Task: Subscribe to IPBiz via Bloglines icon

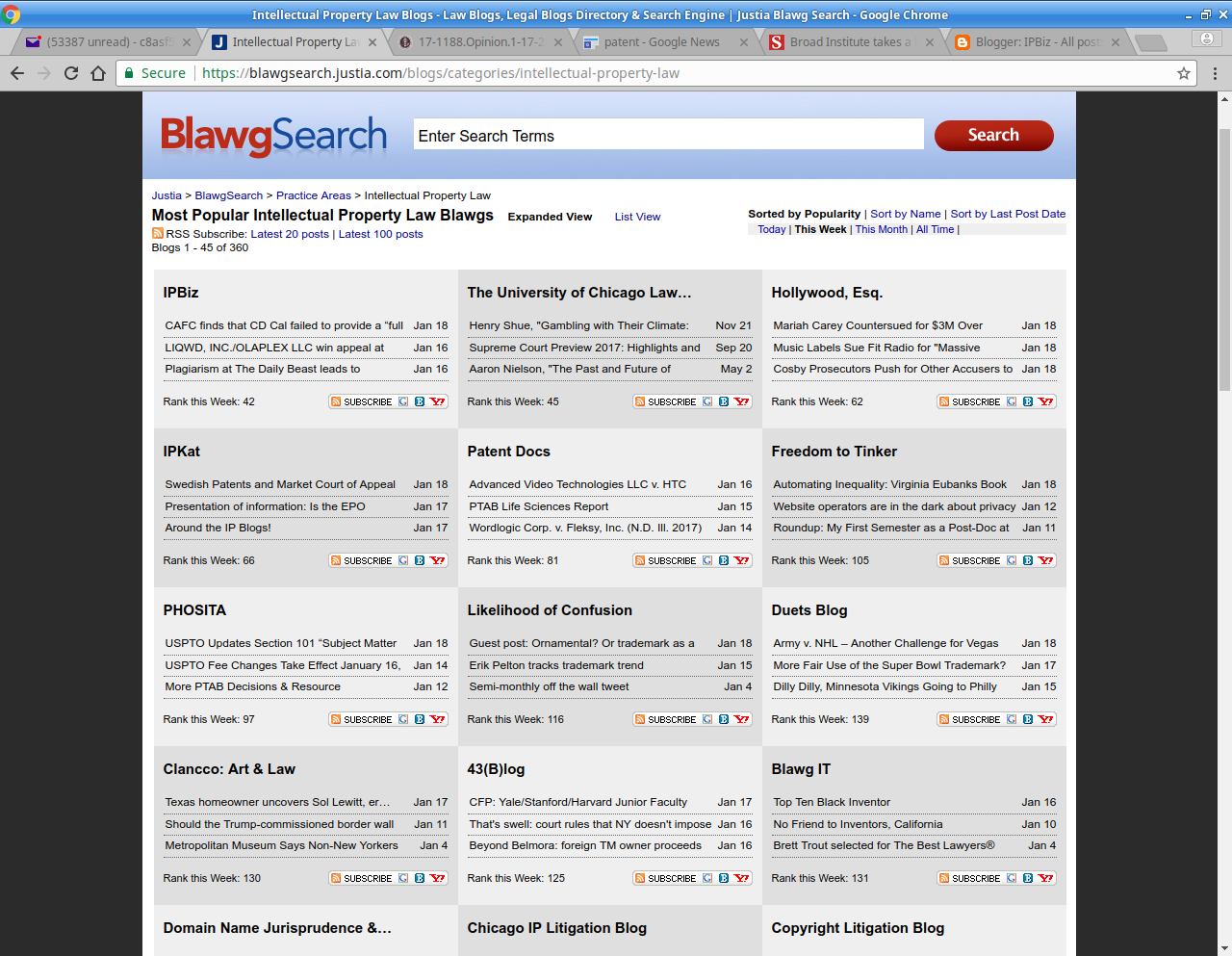Action: 420,401
